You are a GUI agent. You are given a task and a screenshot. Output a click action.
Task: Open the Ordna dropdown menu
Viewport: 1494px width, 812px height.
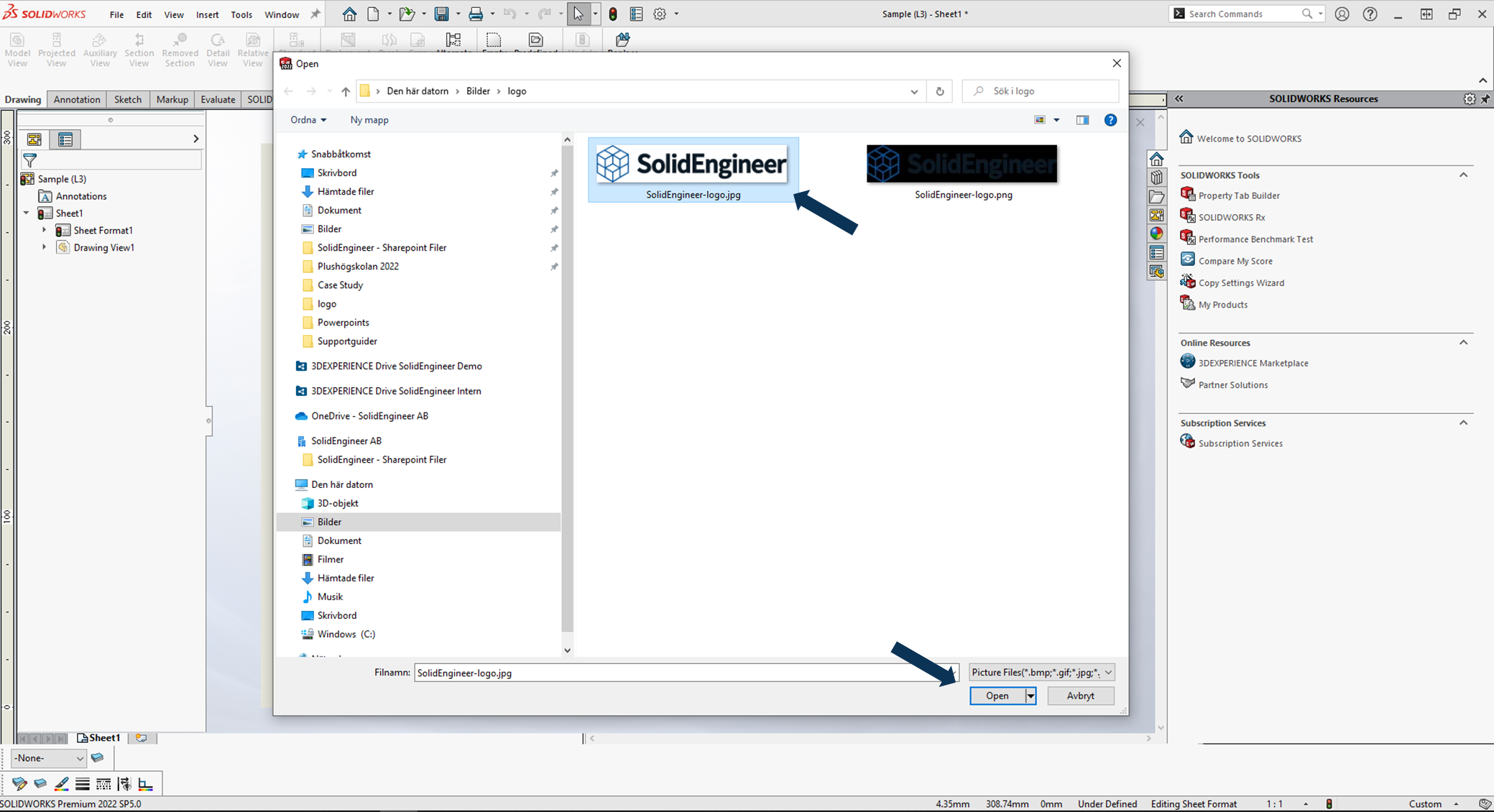(308, 120)
